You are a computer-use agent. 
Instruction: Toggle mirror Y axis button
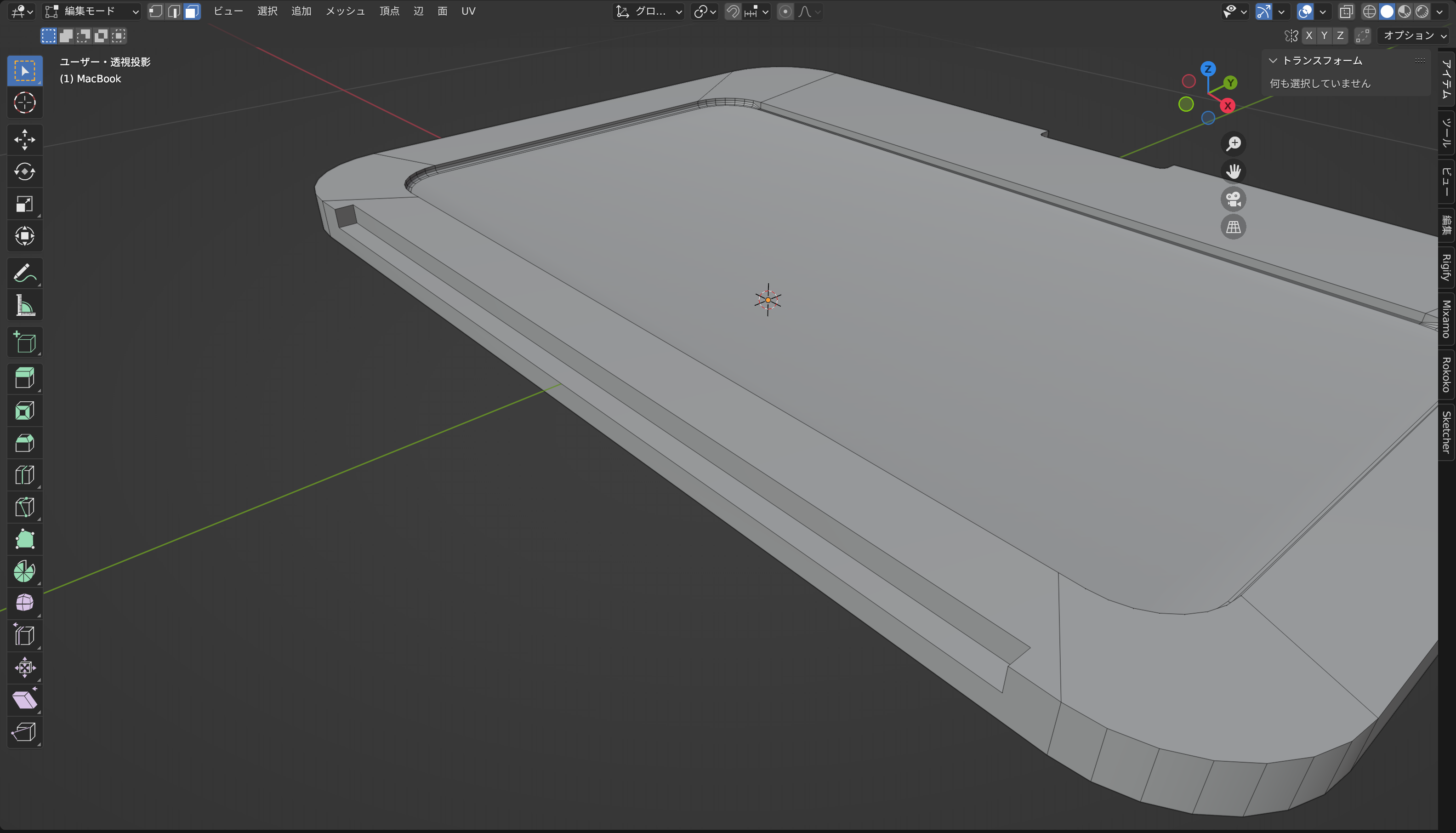pyautogui.click(x=1324, y=35)
